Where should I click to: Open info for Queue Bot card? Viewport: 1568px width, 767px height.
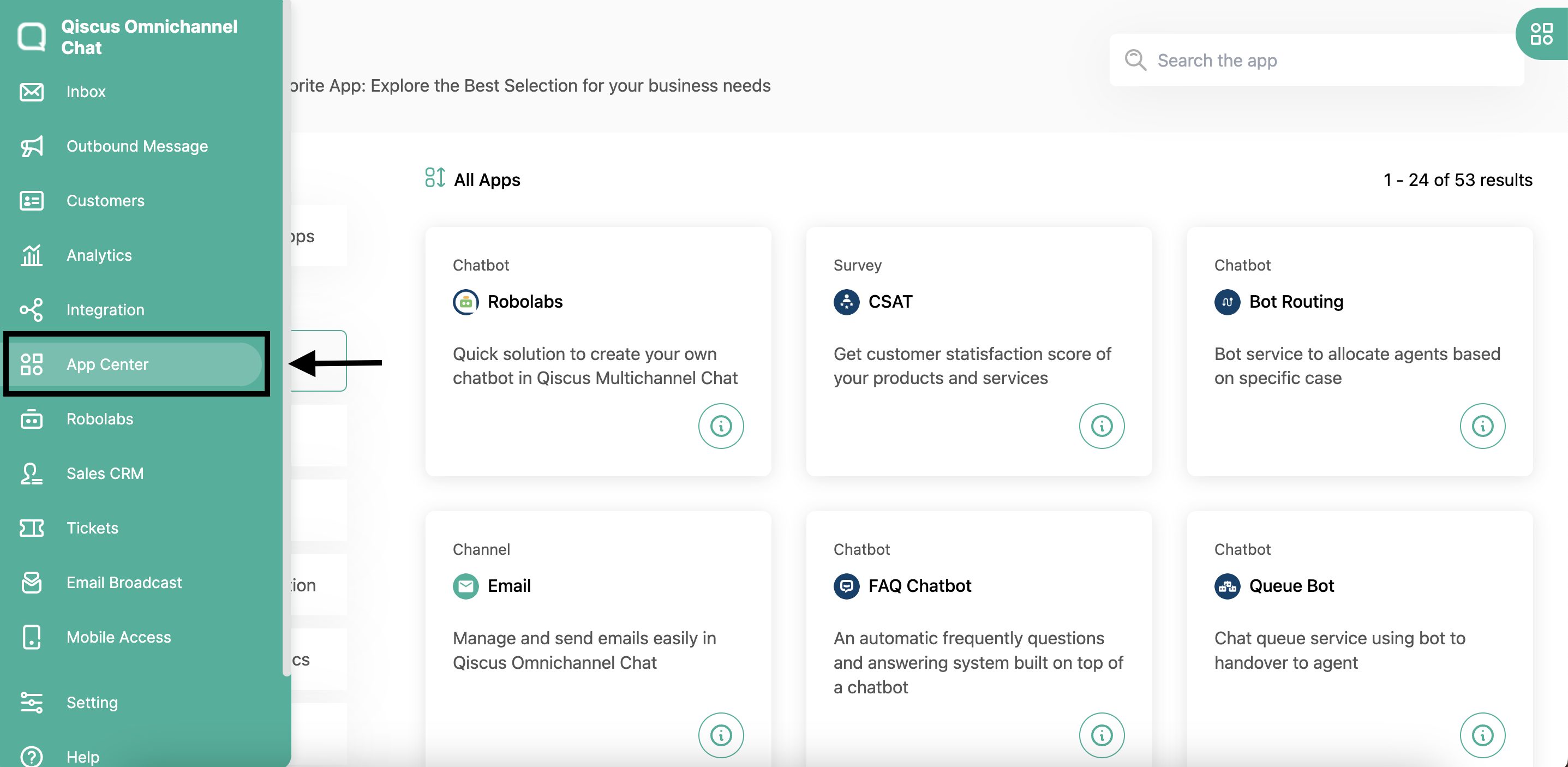click(1483, 735)
